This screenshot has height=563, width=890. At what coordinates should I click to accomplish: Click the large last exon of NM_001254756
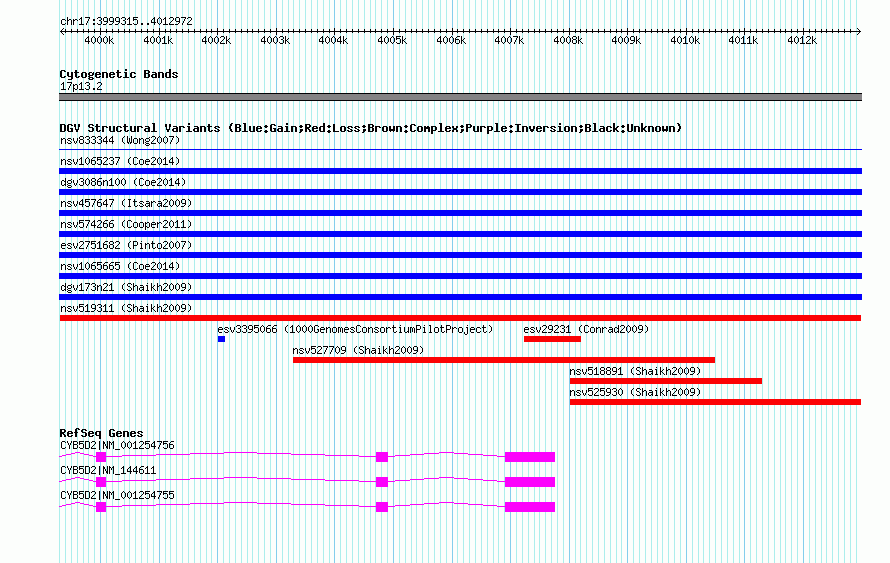[530, 457]
